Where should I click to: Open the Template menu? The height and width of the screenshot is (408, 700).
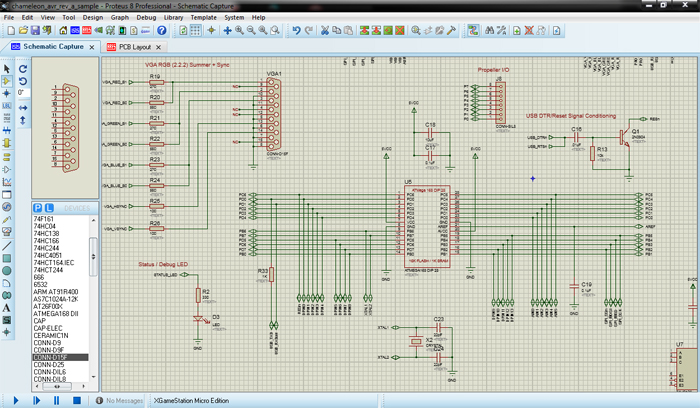pyautogui.click(x=204, y=17)
